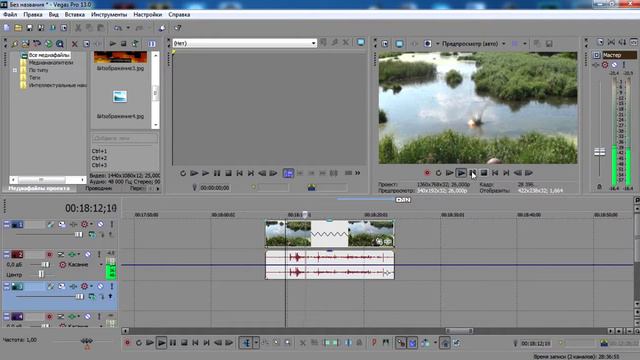Image resolution: width=640 pixels, height=360 pixels.
Task: Start media preview in Project Media toolbar
Action: click(113, 44)
